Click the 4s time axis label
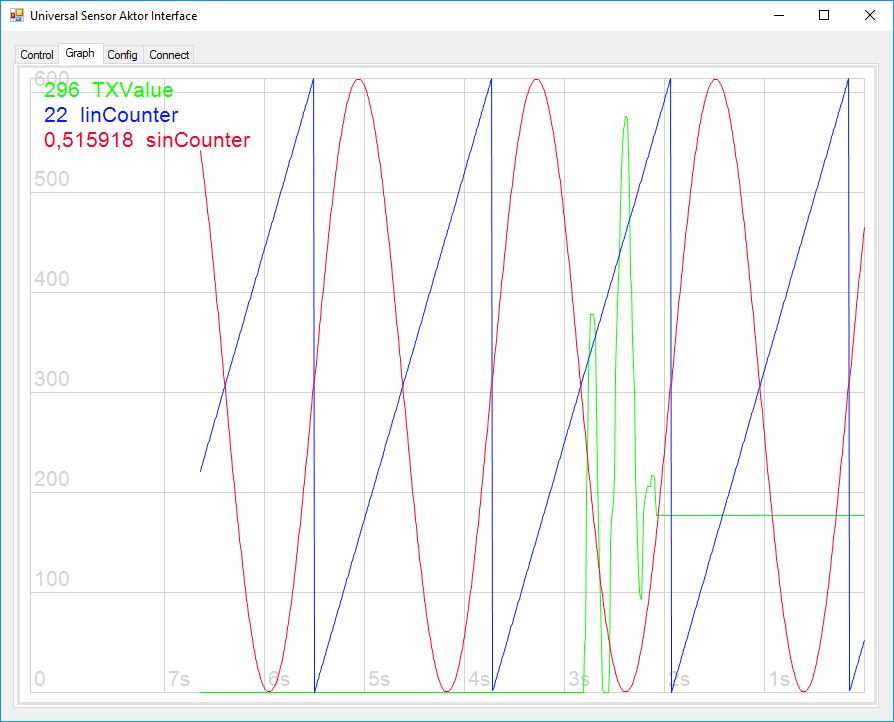Screen dimensions: 894x722 click(479, 679)
